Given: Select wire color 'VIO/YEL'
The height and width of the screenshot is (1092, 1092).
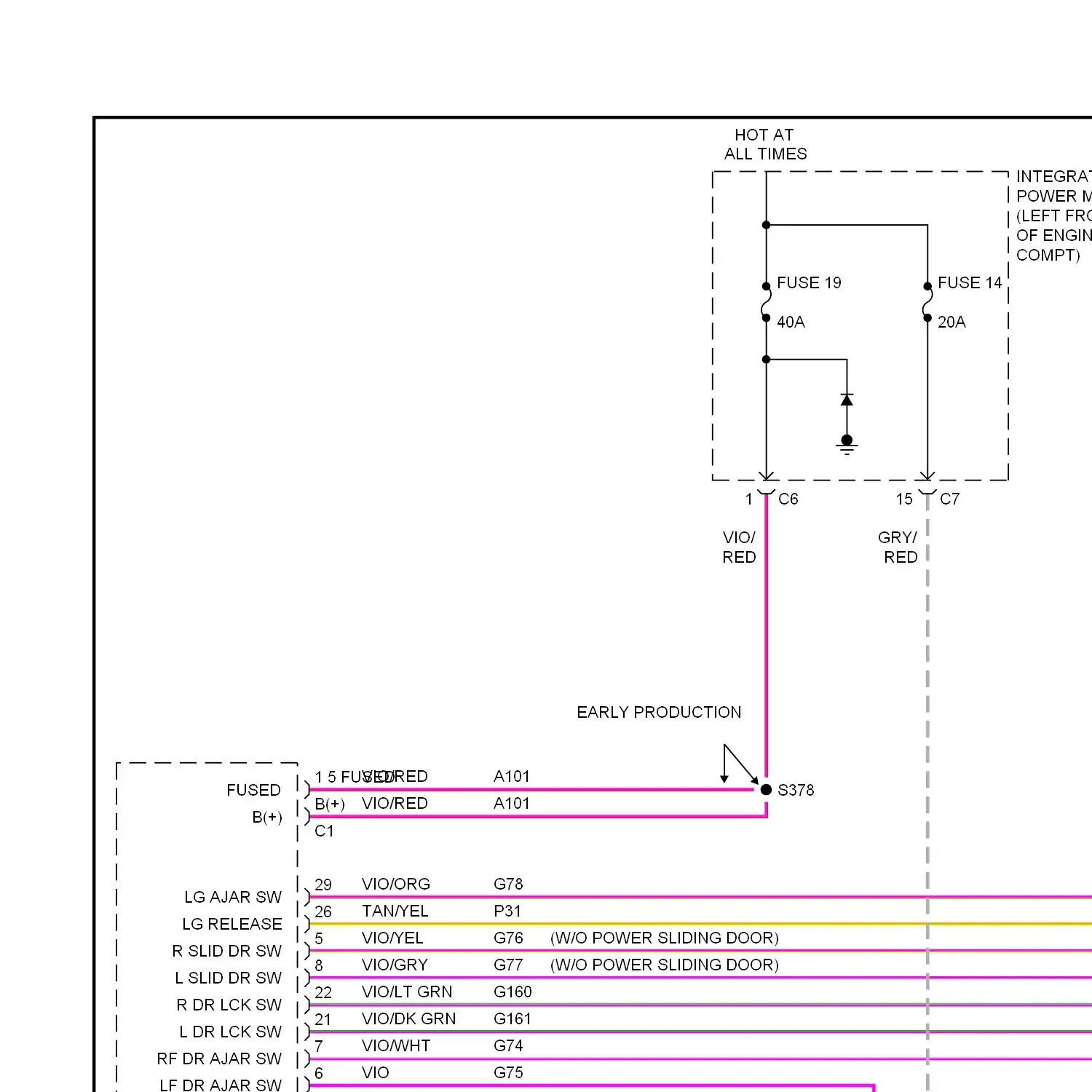Looking at the screenshot, I should point(392,938).
